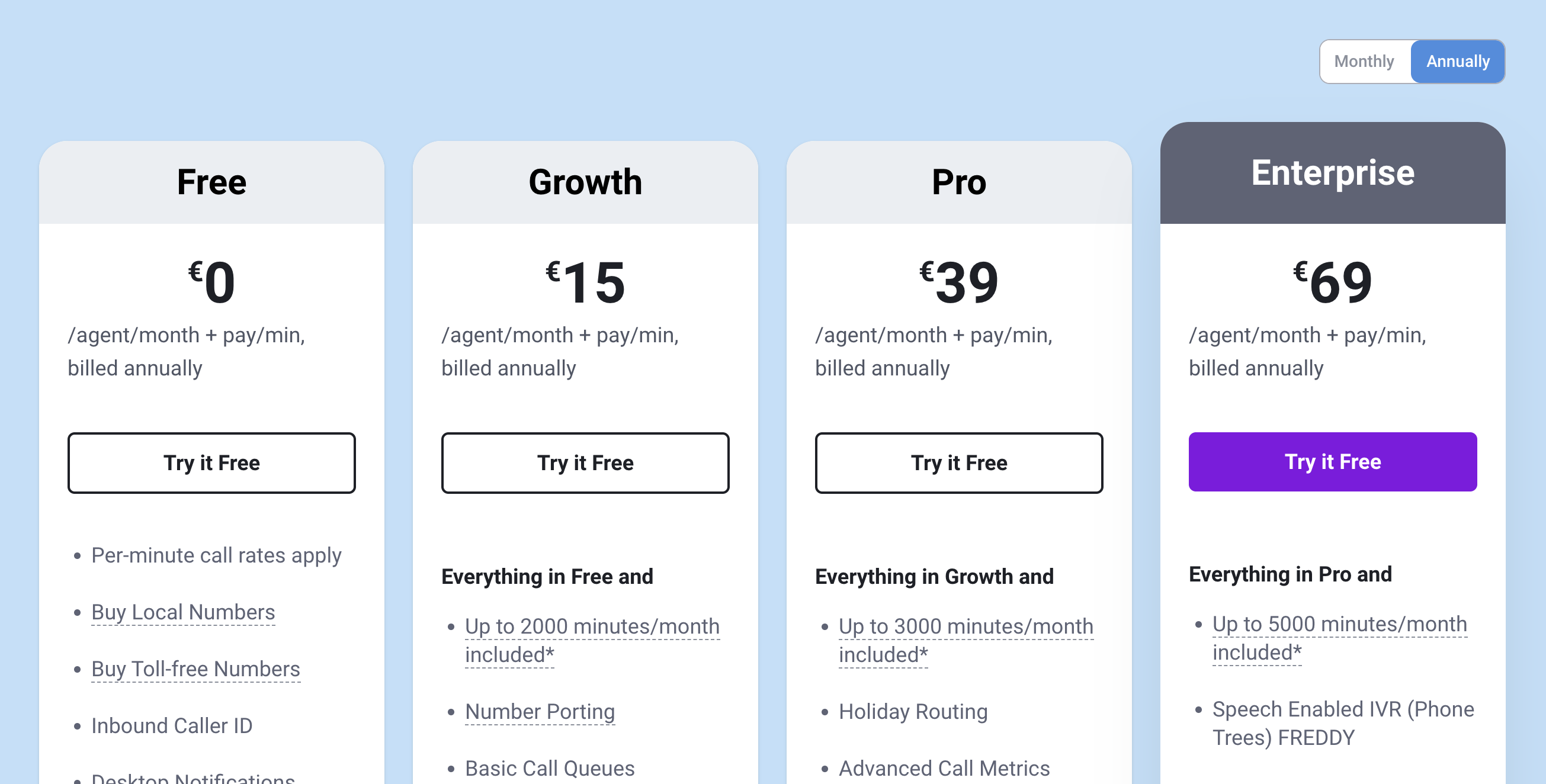Open the Buy Toll-free Numbers link

click(195, 669)
